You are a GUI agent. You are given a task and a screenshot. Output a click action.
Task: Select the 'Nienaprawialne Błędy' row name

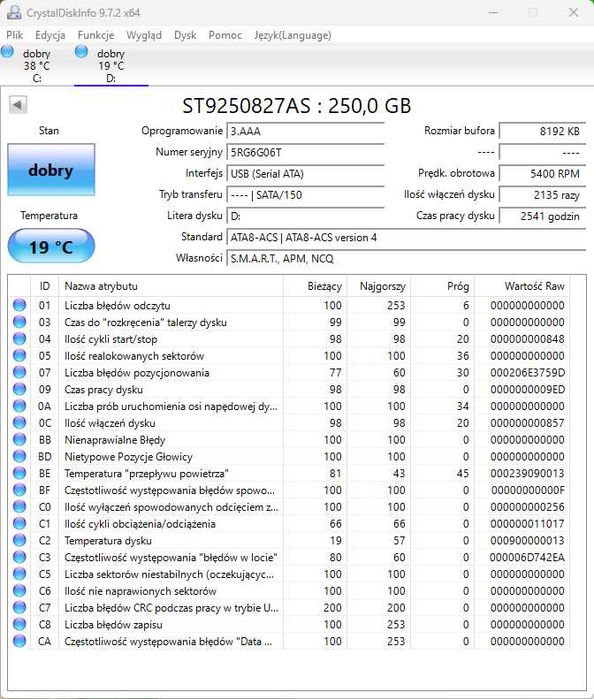click(x=115, y=440)
